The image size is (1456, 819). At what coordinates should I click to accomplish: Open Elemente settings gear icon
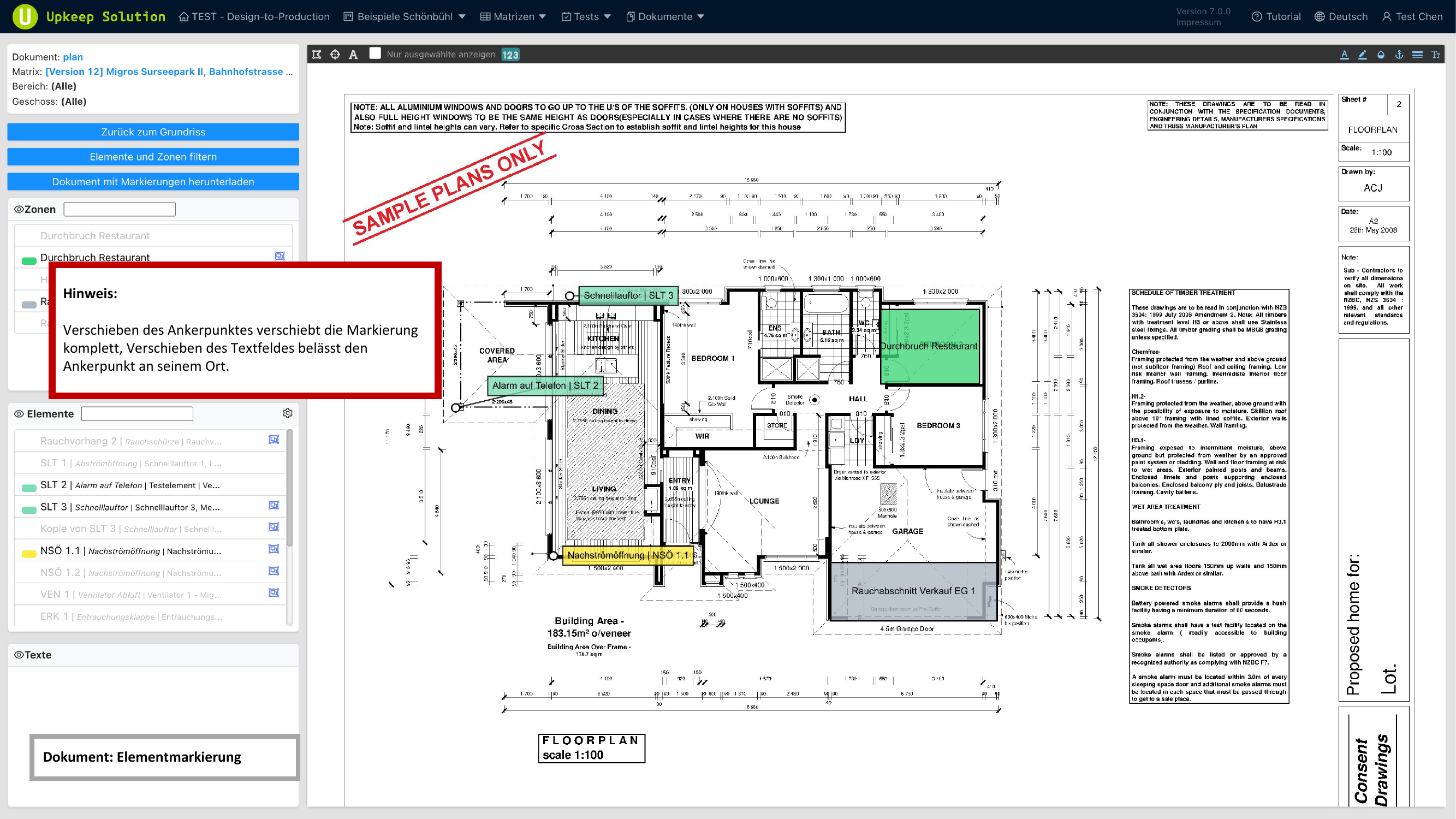point(287,413)
